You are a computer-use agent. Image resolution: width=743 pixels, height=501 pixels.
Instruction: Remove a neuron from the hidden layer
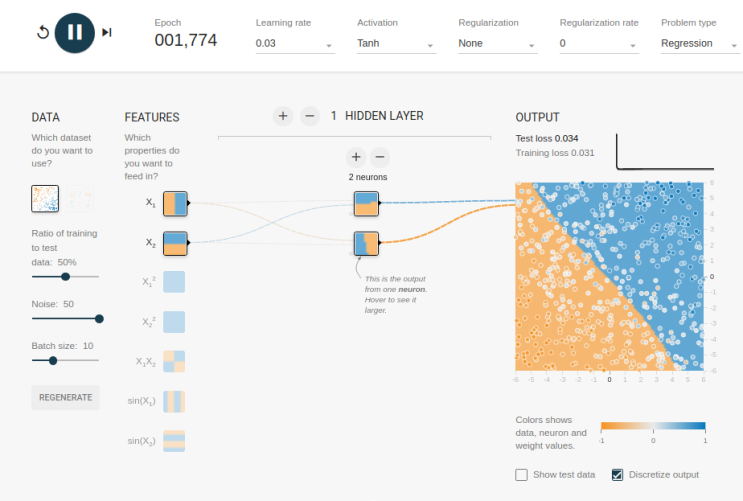(380, 157)
